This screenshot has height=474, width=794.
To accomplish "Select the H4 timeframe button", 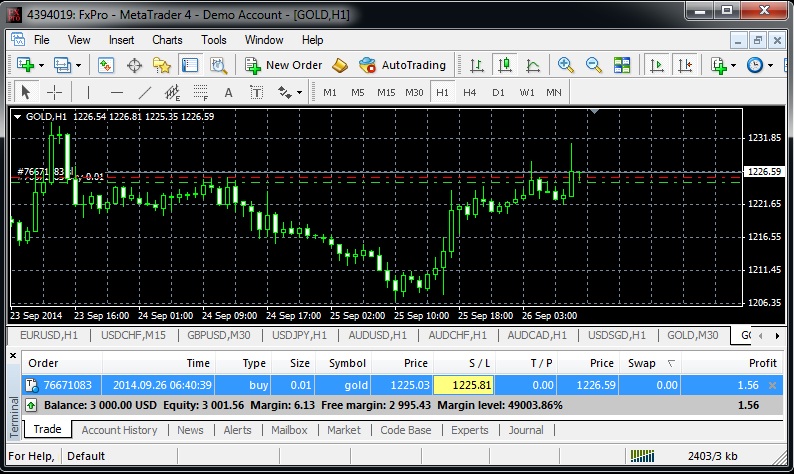I will (x=469, y=92).
